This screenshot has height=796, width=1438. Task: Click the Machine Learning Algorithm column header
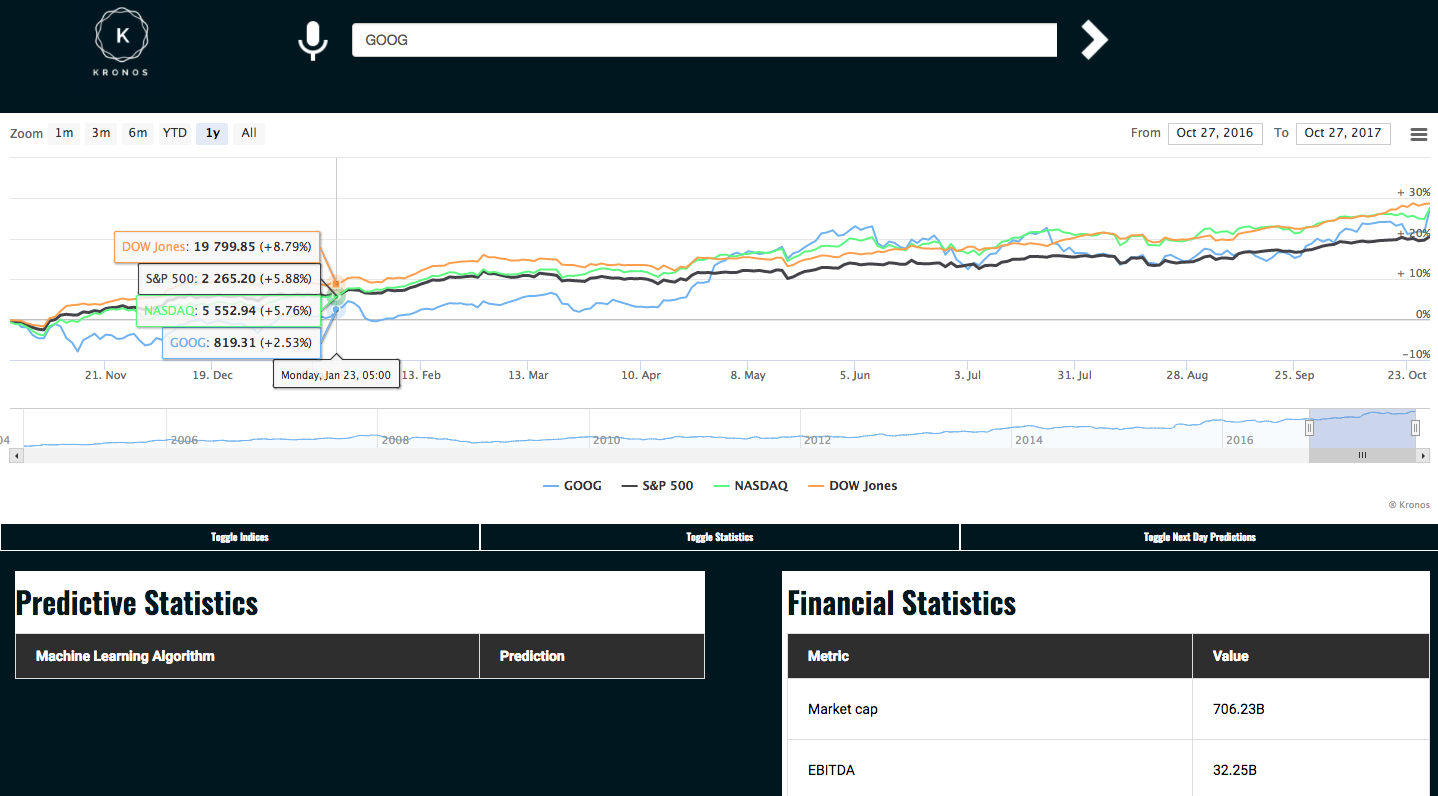pos(248,656)
